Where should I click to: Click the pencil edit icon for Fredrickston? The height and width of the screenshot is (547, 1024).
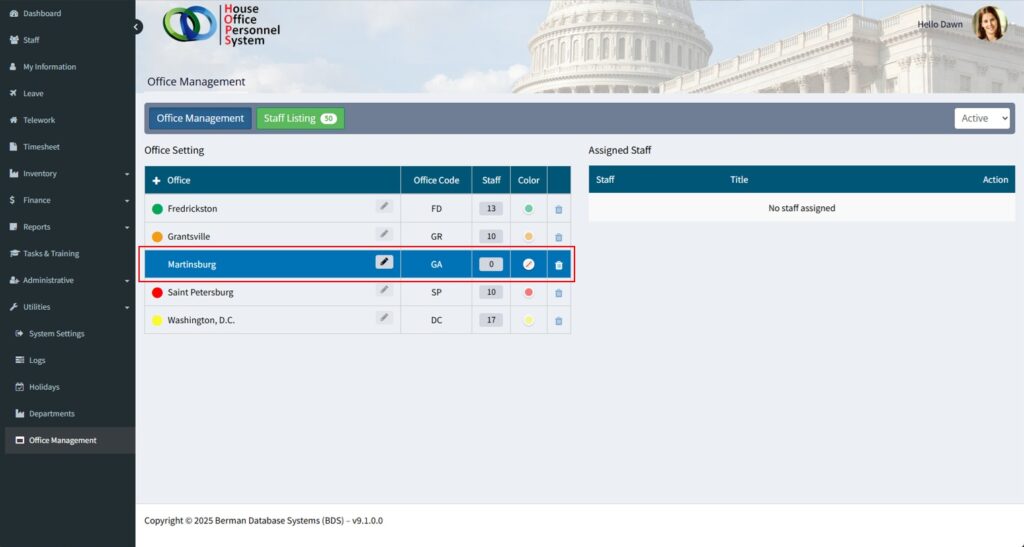click(x=384, y=206)
